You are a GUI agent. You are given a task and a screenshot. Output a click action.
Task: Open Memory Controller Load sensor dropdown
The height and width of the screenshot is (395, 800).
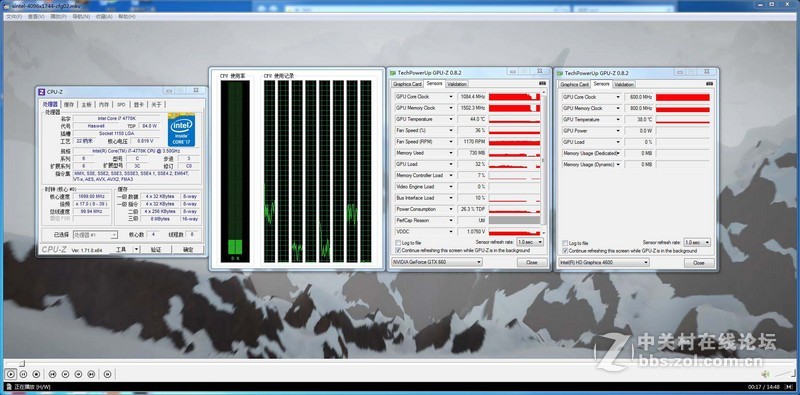(x=451, y=175)
